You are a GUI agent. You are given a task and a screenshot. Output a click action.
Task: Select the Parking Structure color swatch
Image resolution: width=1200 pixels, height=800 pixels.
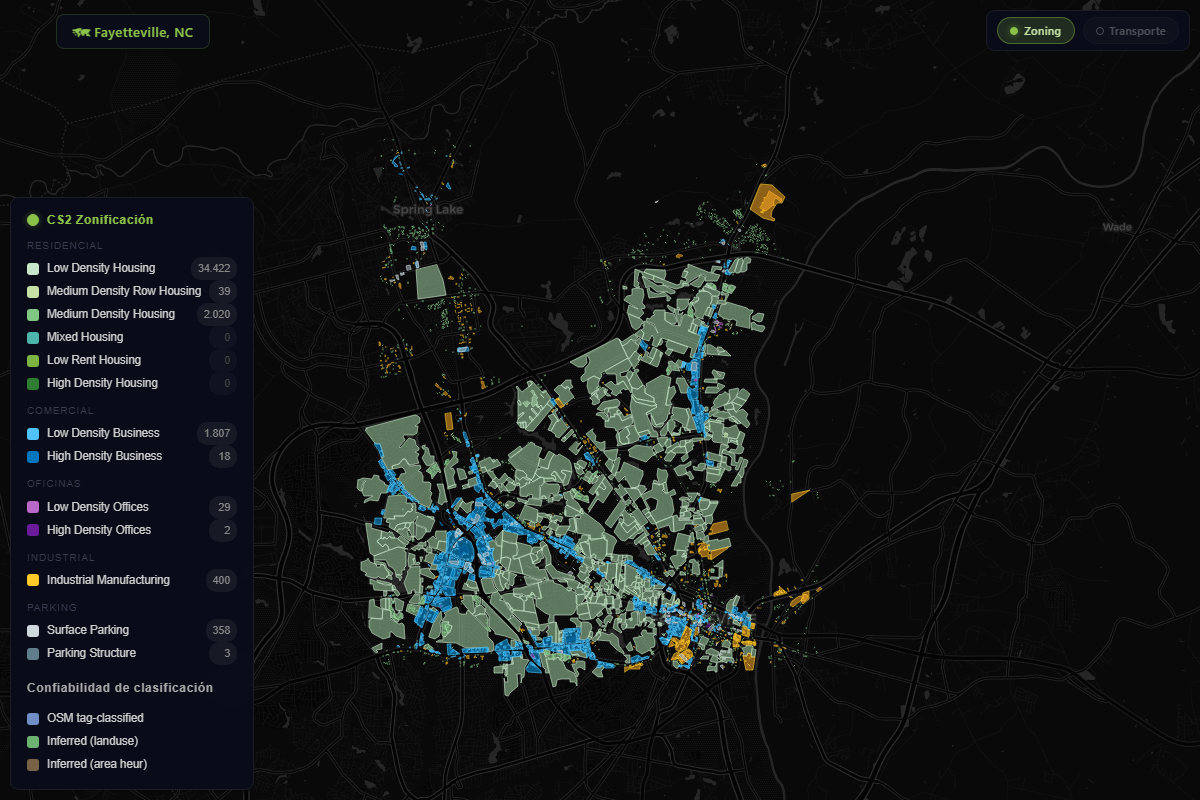click(33, 653)
